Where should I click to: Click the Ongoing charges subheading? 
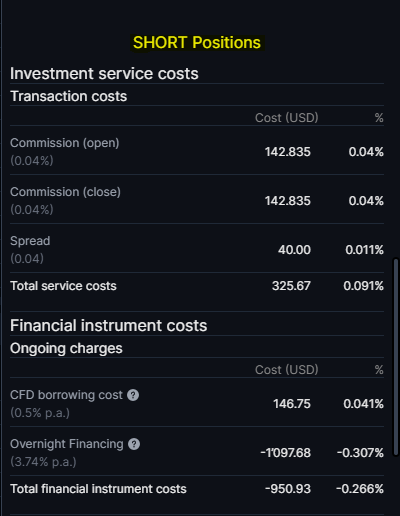(x=66, y=348)
